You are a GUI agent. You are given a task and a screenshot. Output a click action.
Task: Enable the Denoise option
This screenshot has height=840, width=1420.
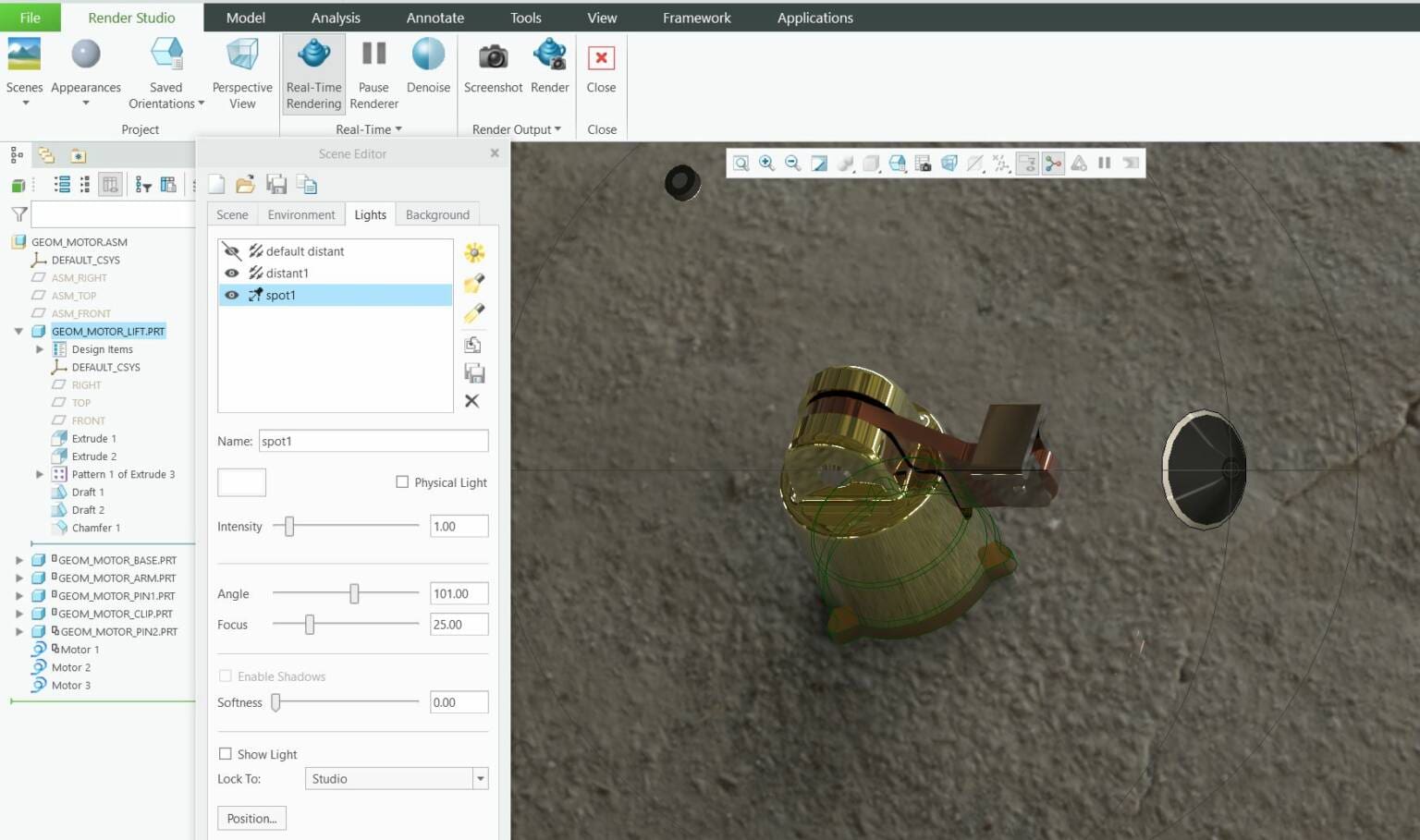tap(428, 67)
